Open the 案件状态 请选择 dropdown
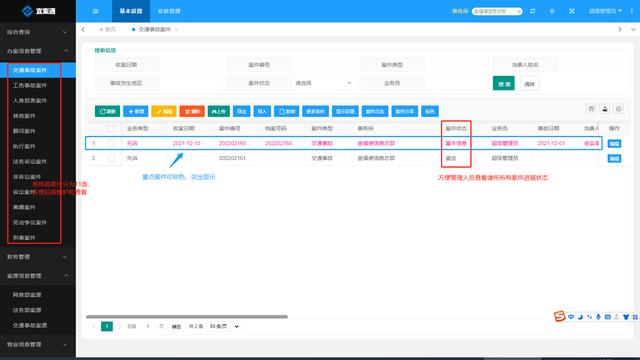Viewport: 640px width, 360px height. coord(323,83)
